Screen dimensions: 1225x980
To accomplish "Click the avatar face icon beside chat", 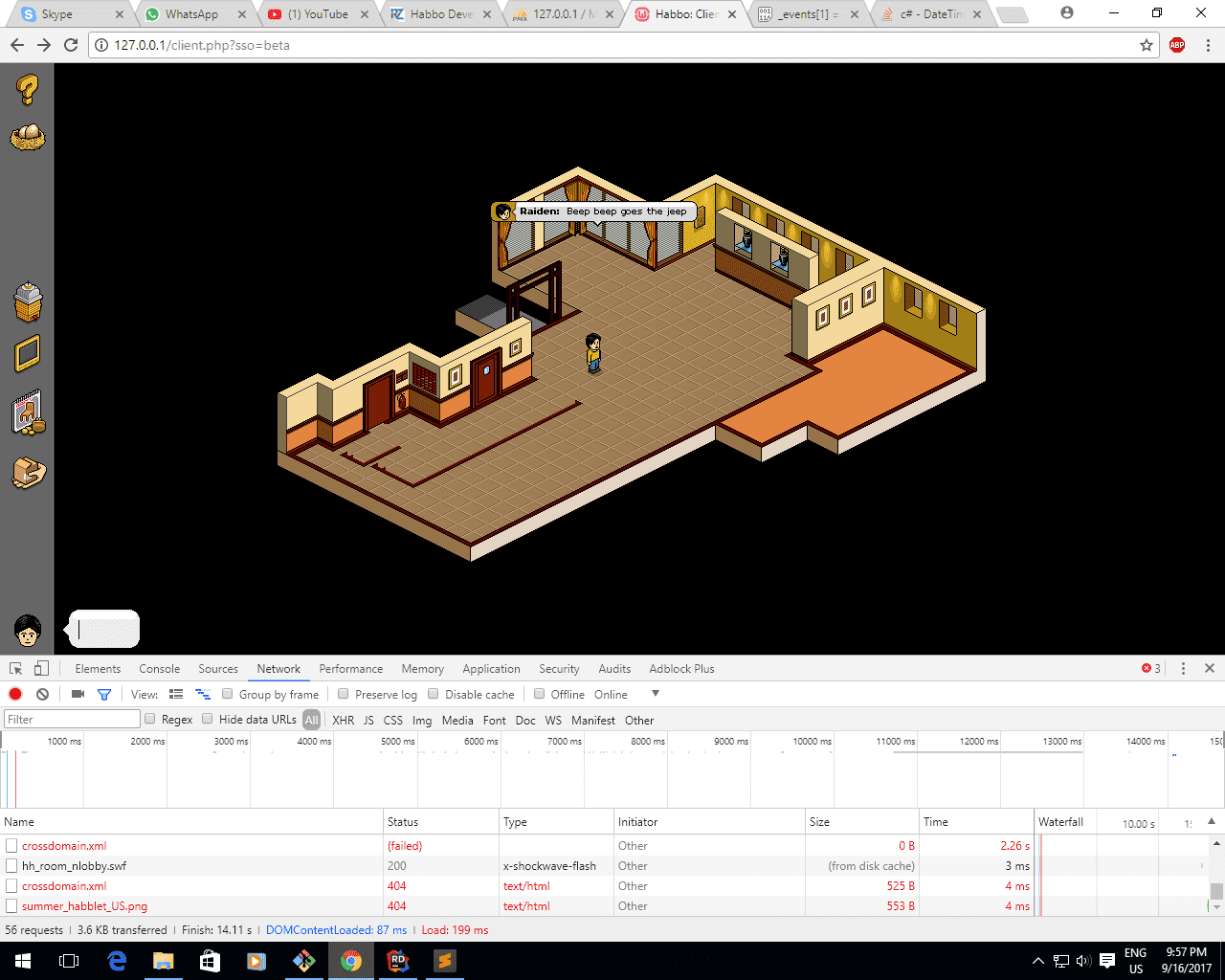I will tap(28, 630).
